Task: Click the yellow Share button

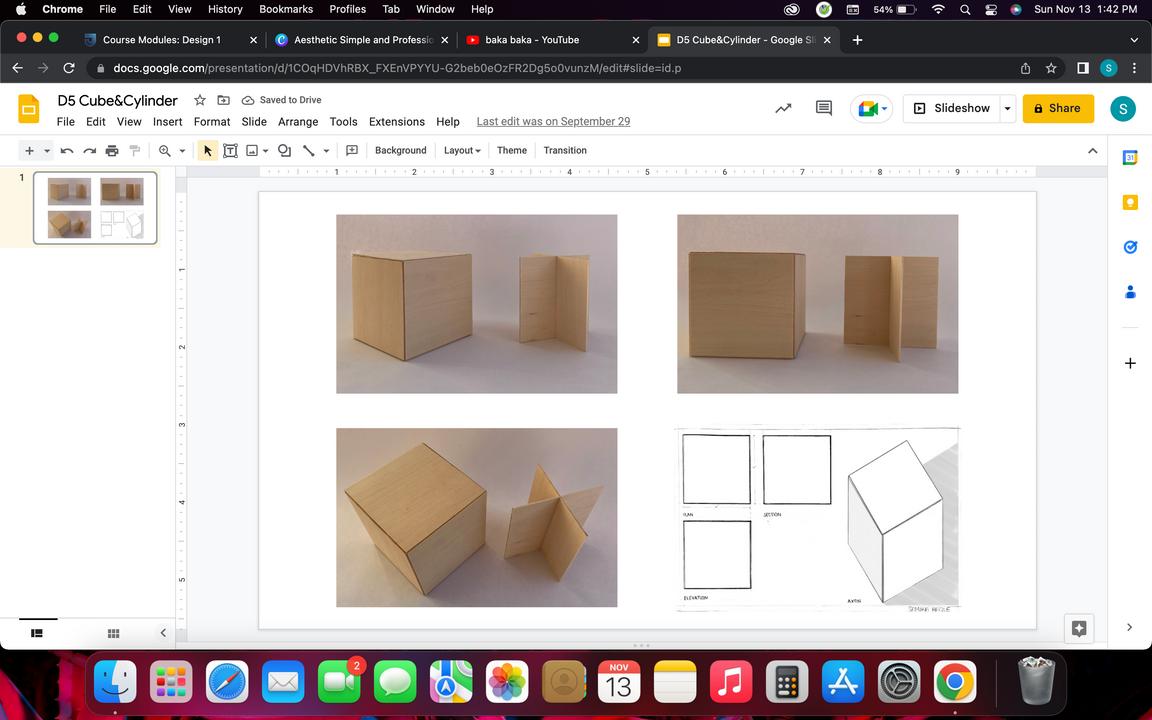Action: (1058, 108)
